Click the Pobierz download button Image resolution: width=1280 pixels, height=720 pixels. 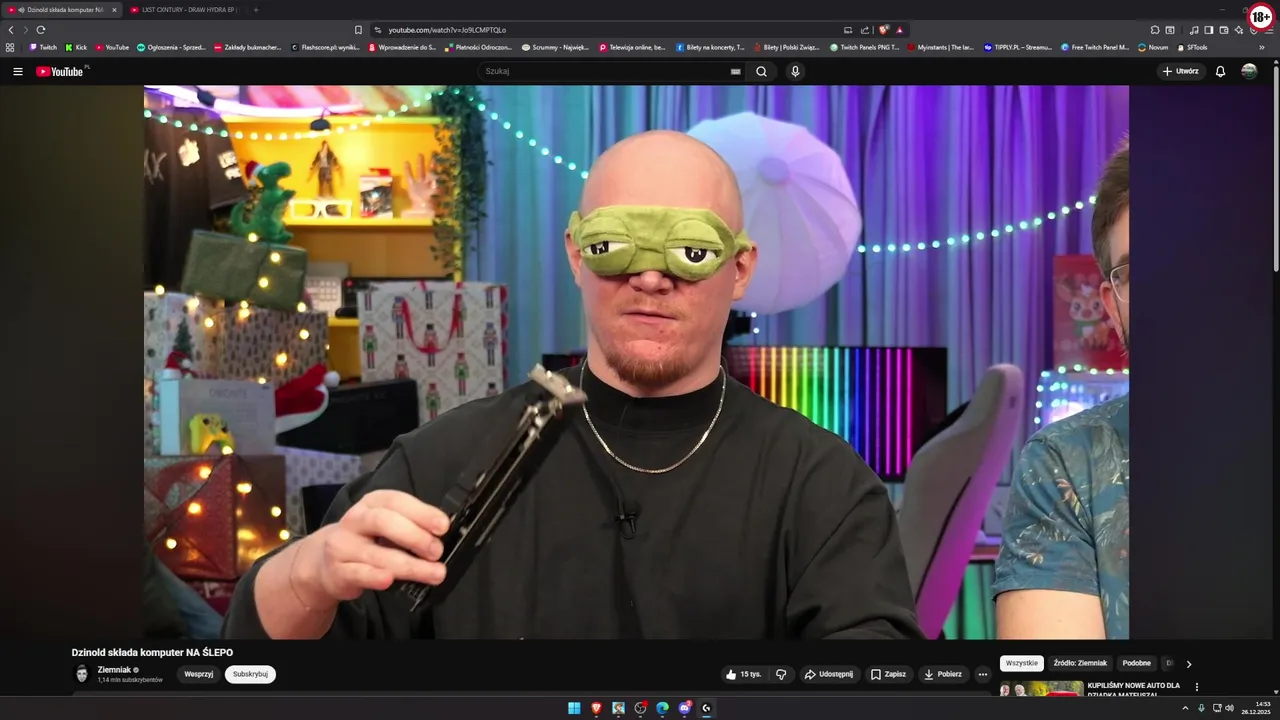943,674
